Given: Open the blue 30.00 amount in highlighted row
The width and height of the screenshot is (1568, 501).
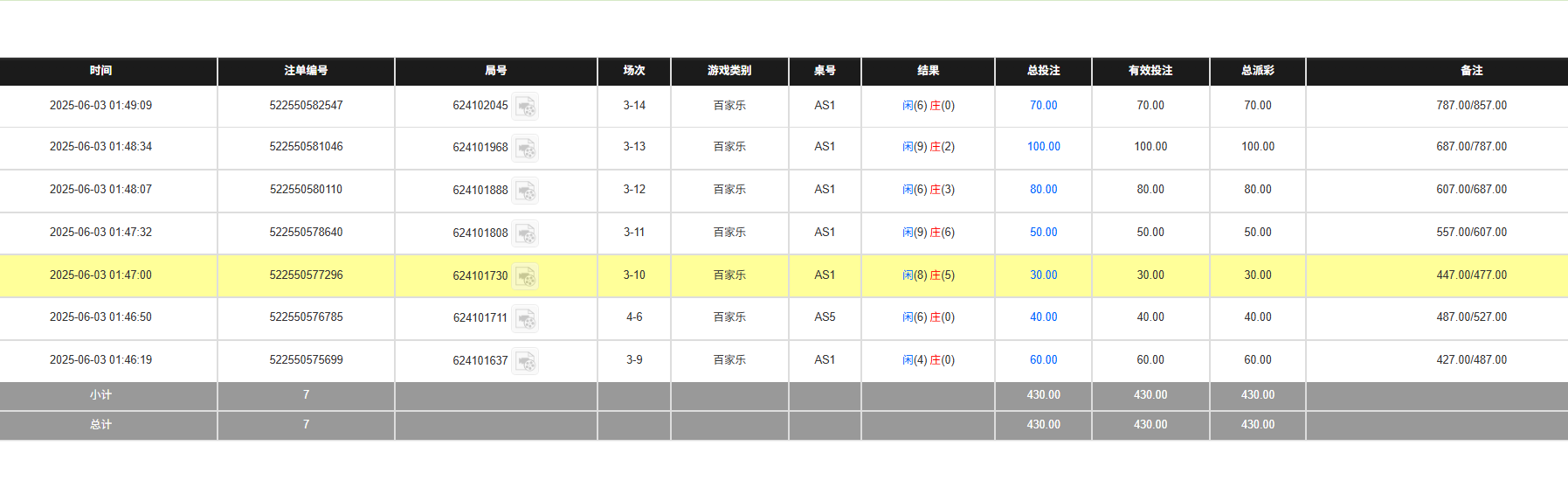Looking at the screenshot, I should (x=1043, y=275).
